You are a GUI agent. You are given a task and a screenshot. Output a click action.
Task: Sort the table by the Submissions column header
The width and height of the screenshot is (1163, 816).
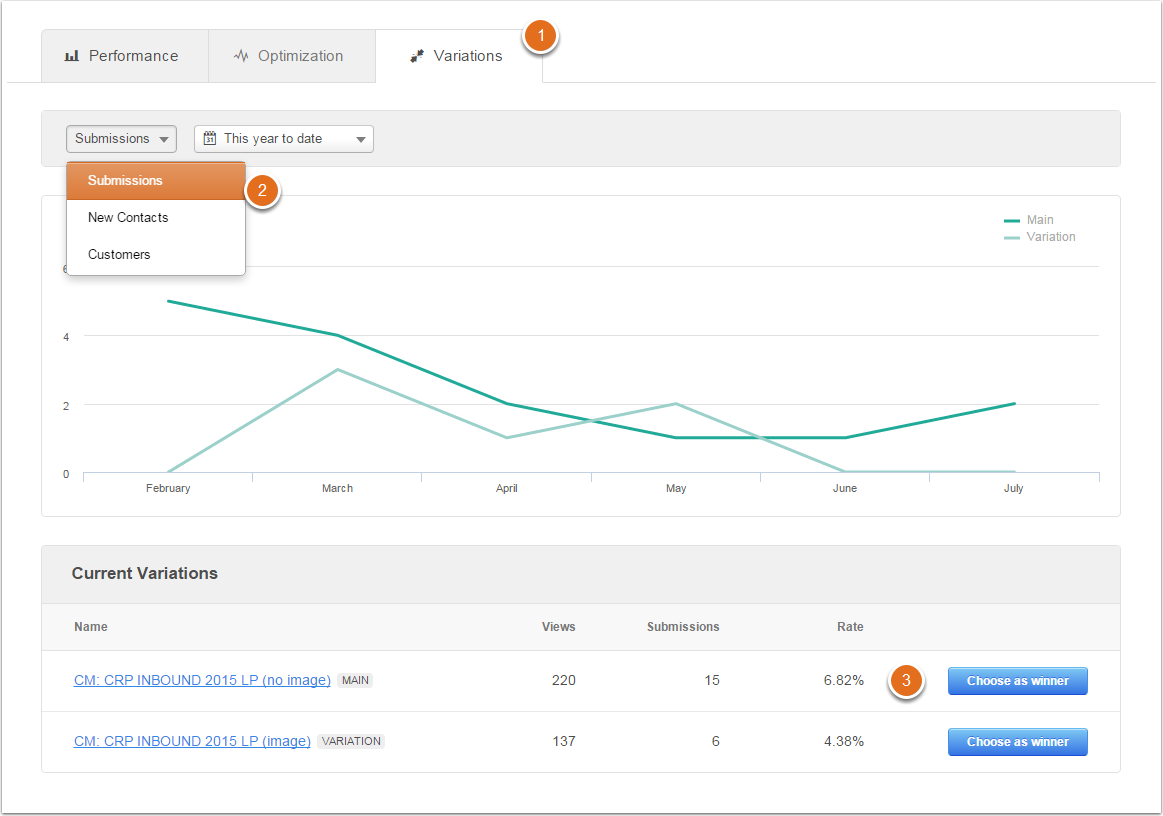(683, 627)
